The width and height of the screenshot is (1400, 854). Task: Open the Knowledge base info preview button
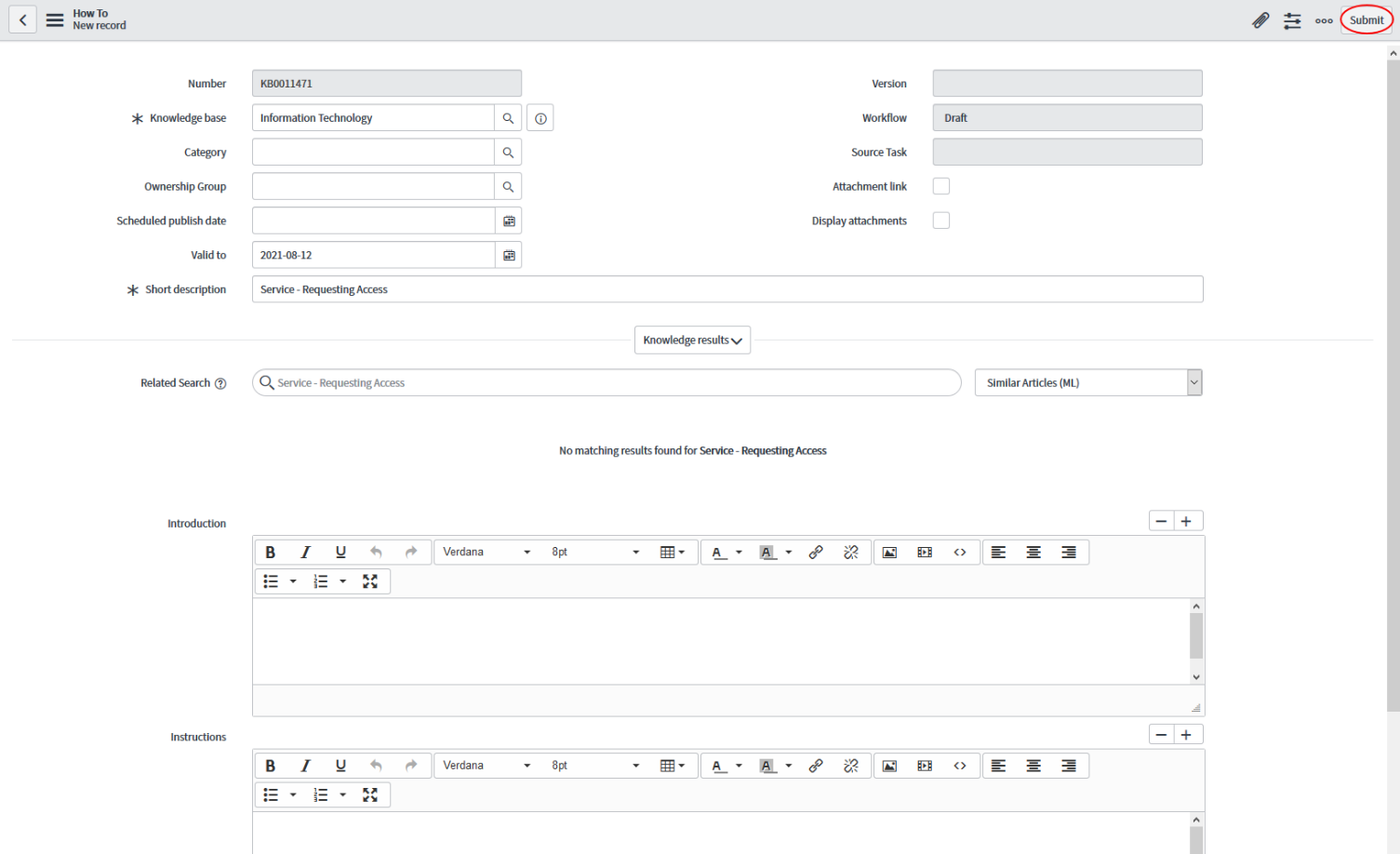click(x=540, y=117)
